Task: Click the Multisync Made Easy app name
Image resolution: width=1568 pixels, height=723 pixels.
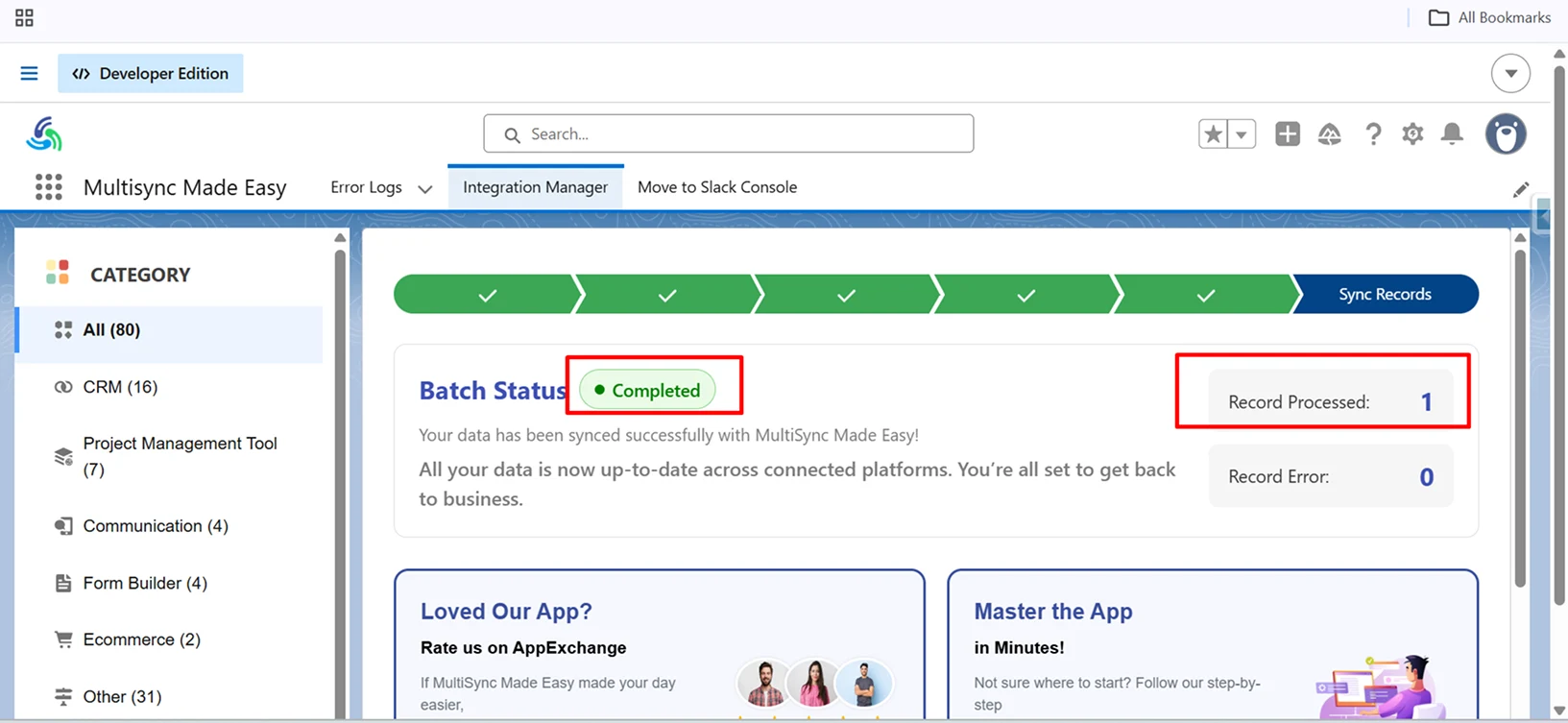Action: coord(184,187)
